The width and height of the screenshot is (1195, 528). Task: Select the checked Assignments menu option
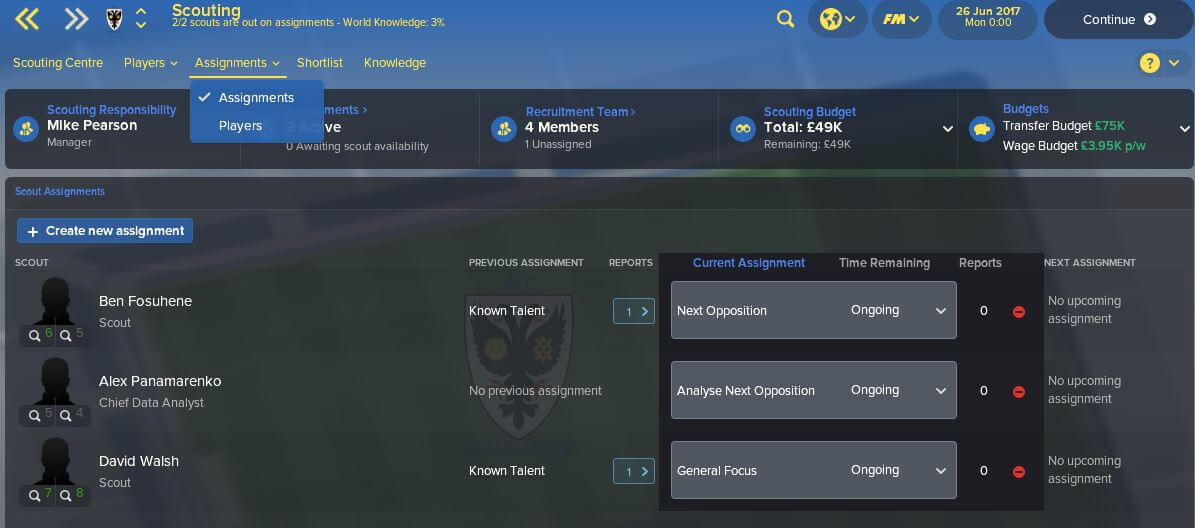pyautogui.click(x=257, y=98)
